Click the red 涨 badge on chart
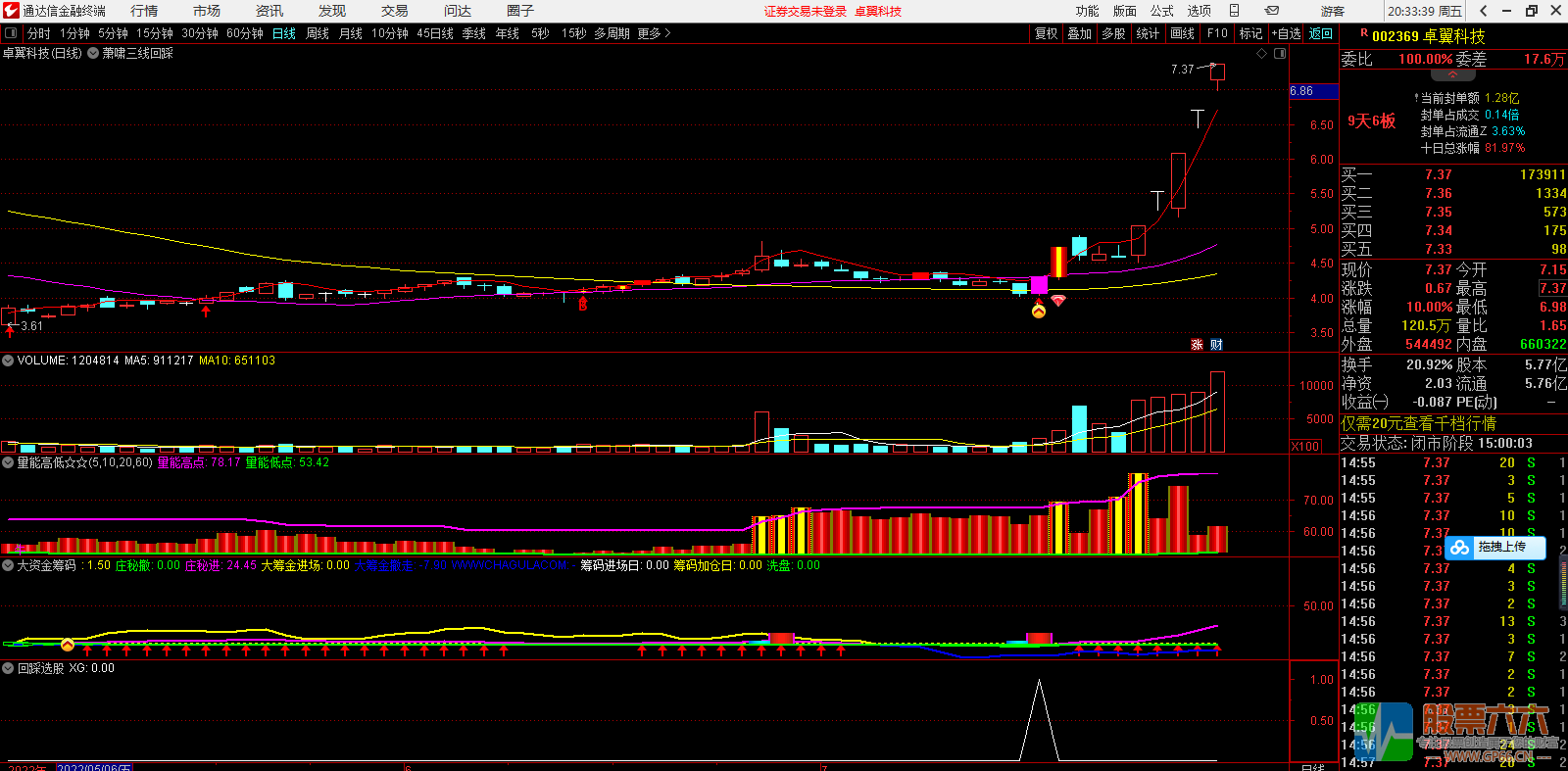This screenshot has width=1568, height=771. [x=1197, y=345]
